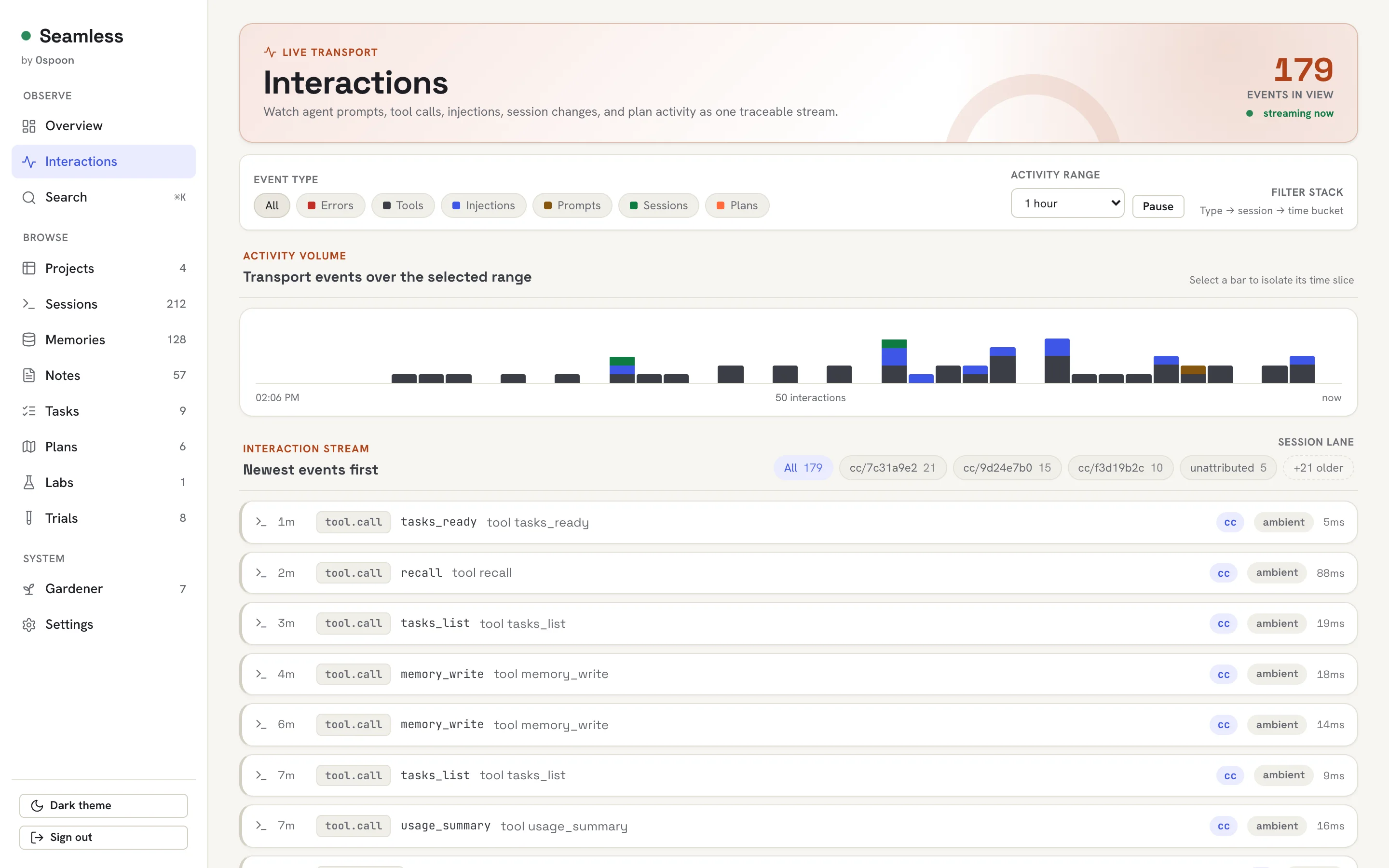Click the Memories database icon
Image resolution: width=1389 pixels, height=868 pixels.
point(29,339)
